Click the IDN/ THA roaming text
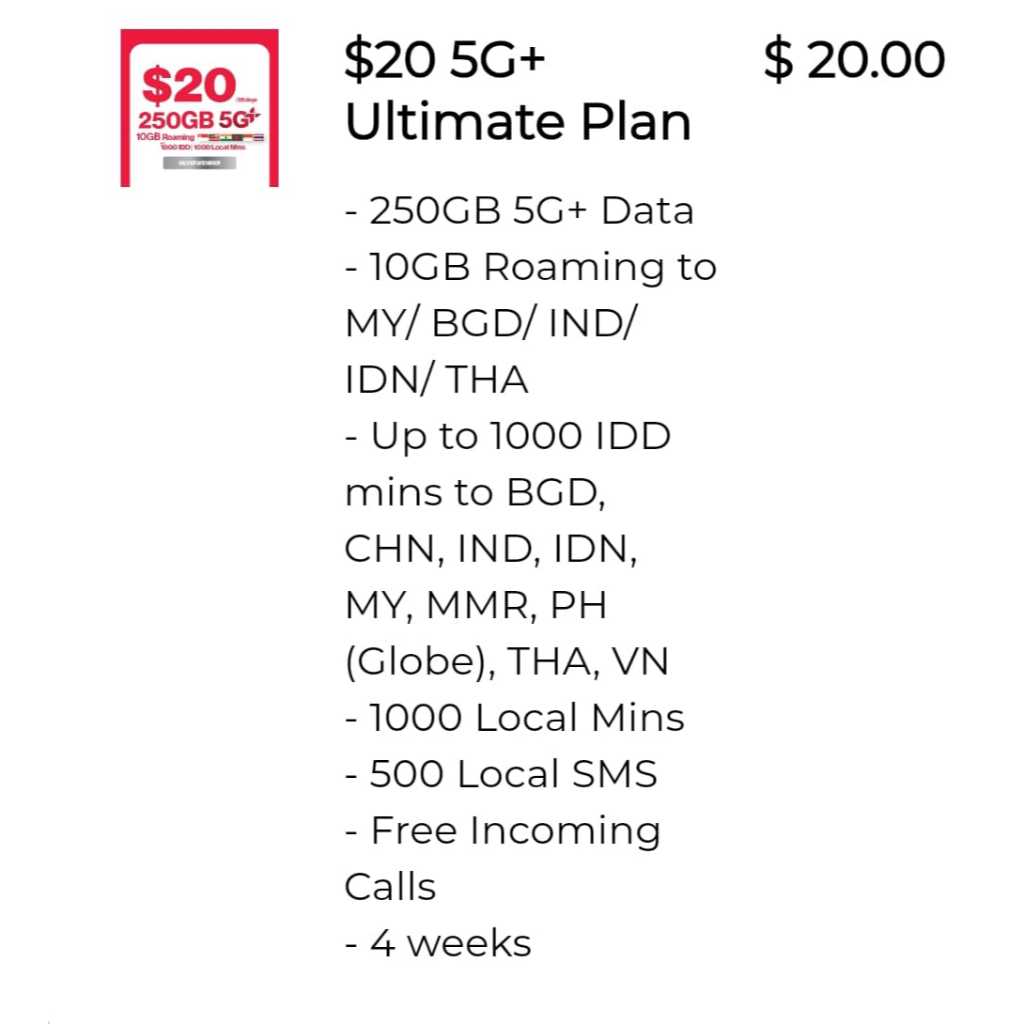 point(436,380)
